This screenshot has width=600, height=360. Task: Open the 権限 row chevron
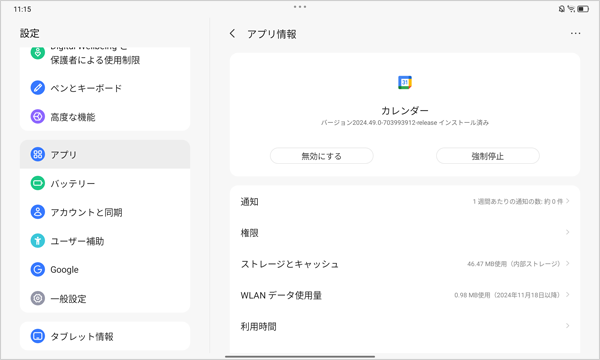(567, 232)
